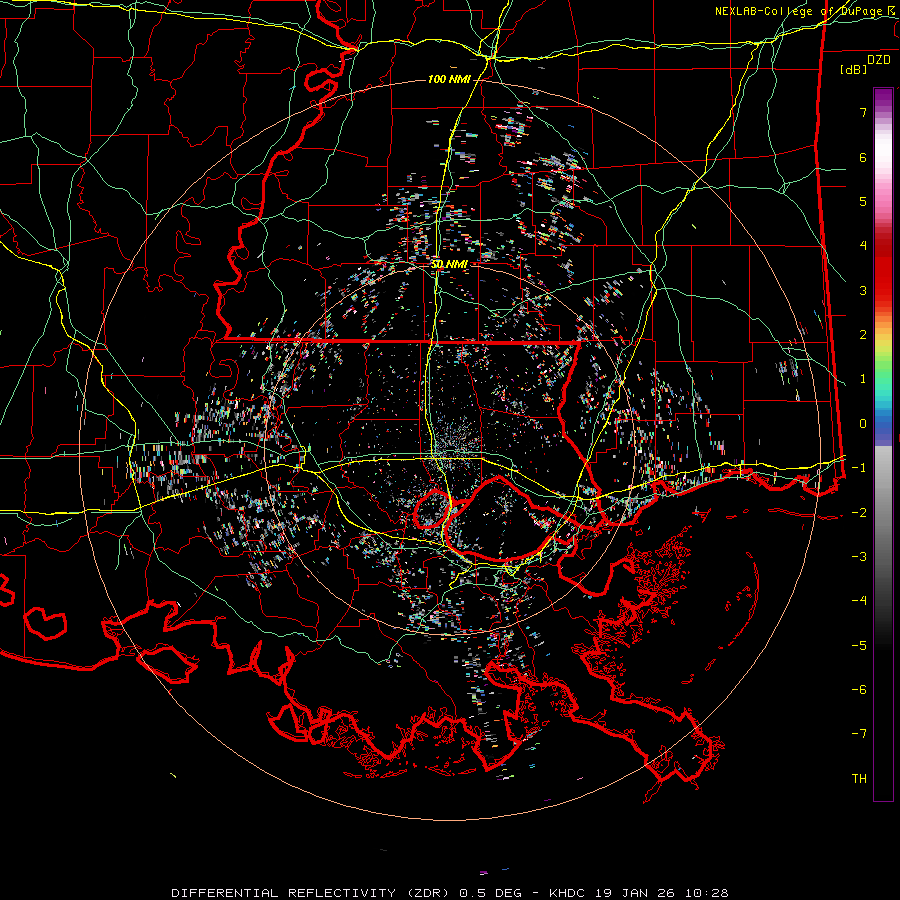
Task: Click the 'DIFFERENTIAL REFLECTIVITY (ZDR) 0.5 DEG' caption
Action: click(x=346, y=893)
